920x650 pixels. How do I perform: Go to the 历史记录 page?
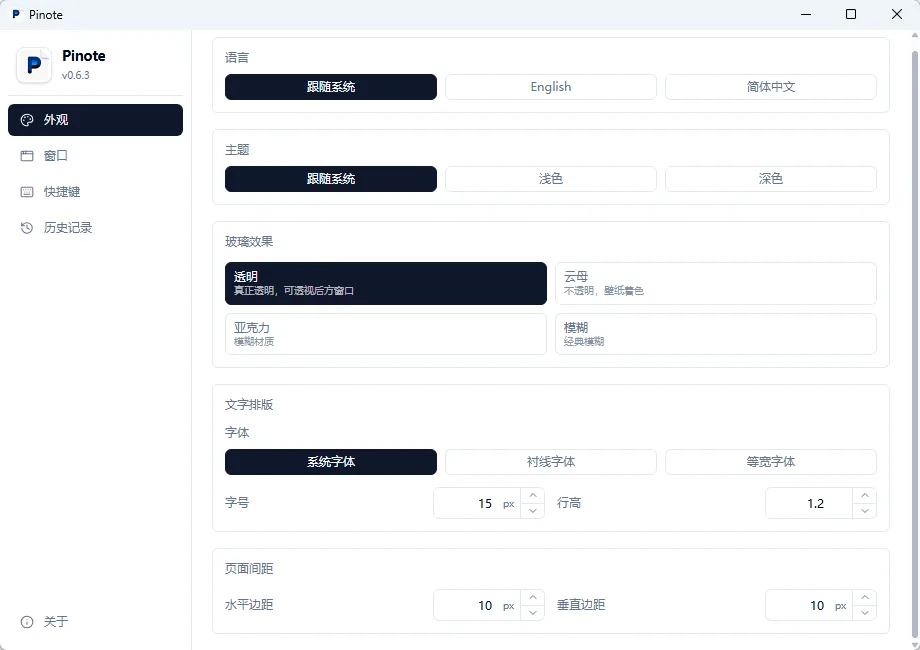pos(95,228)
